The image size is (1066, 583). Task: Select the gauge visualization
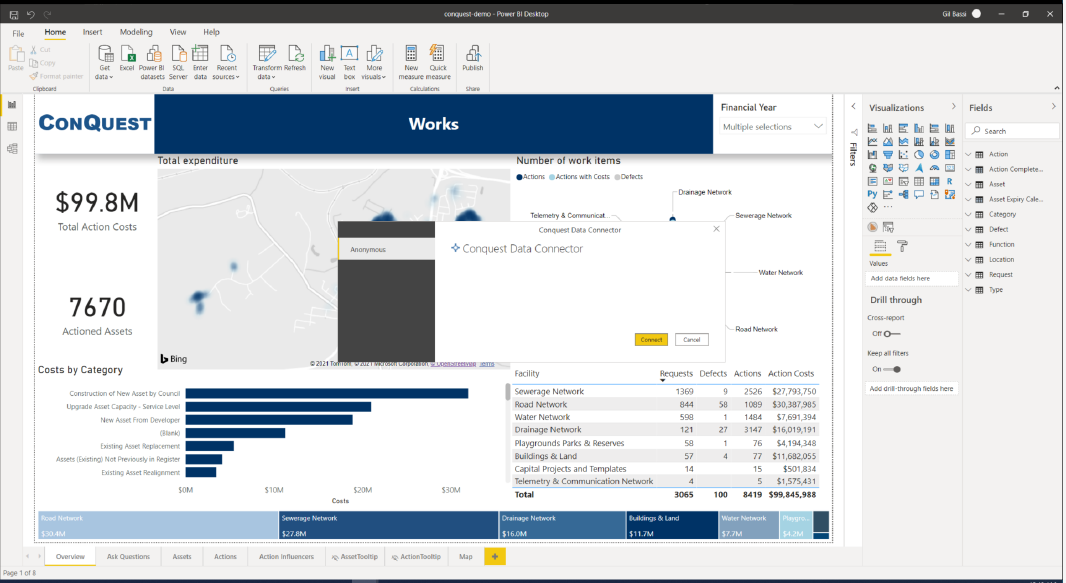934,168
